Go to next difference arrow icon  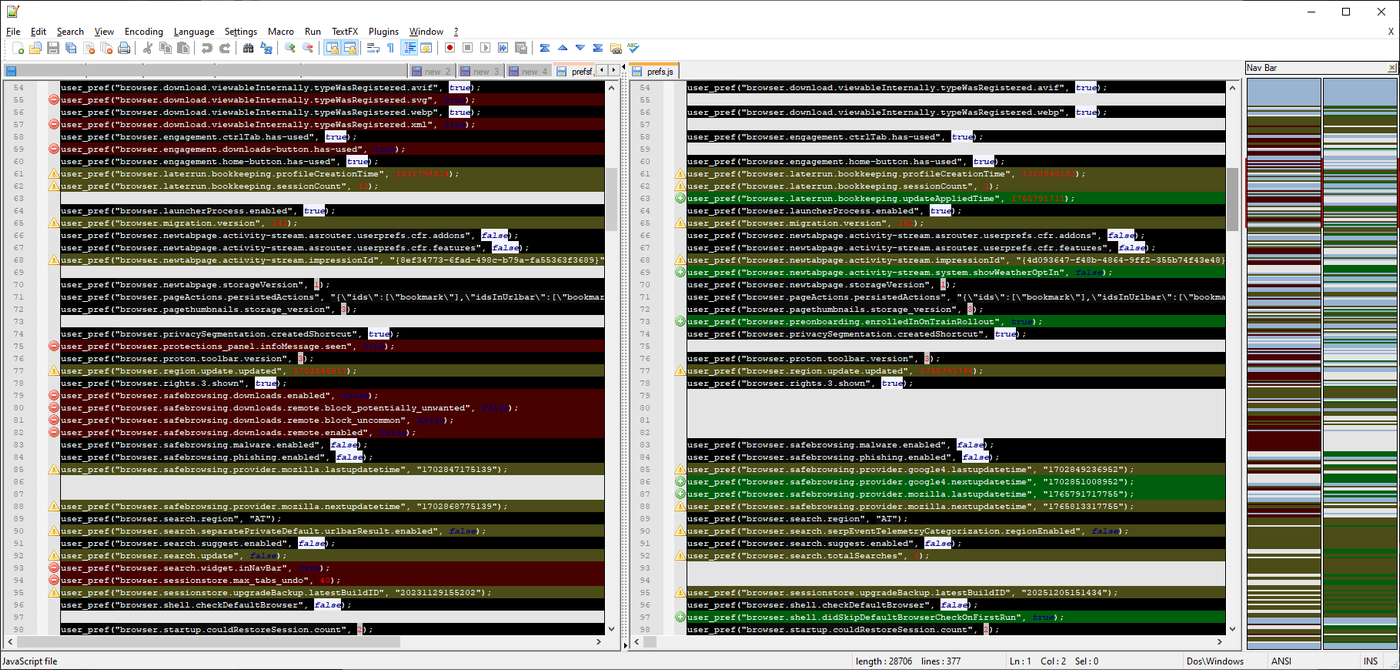click(580, 48)
